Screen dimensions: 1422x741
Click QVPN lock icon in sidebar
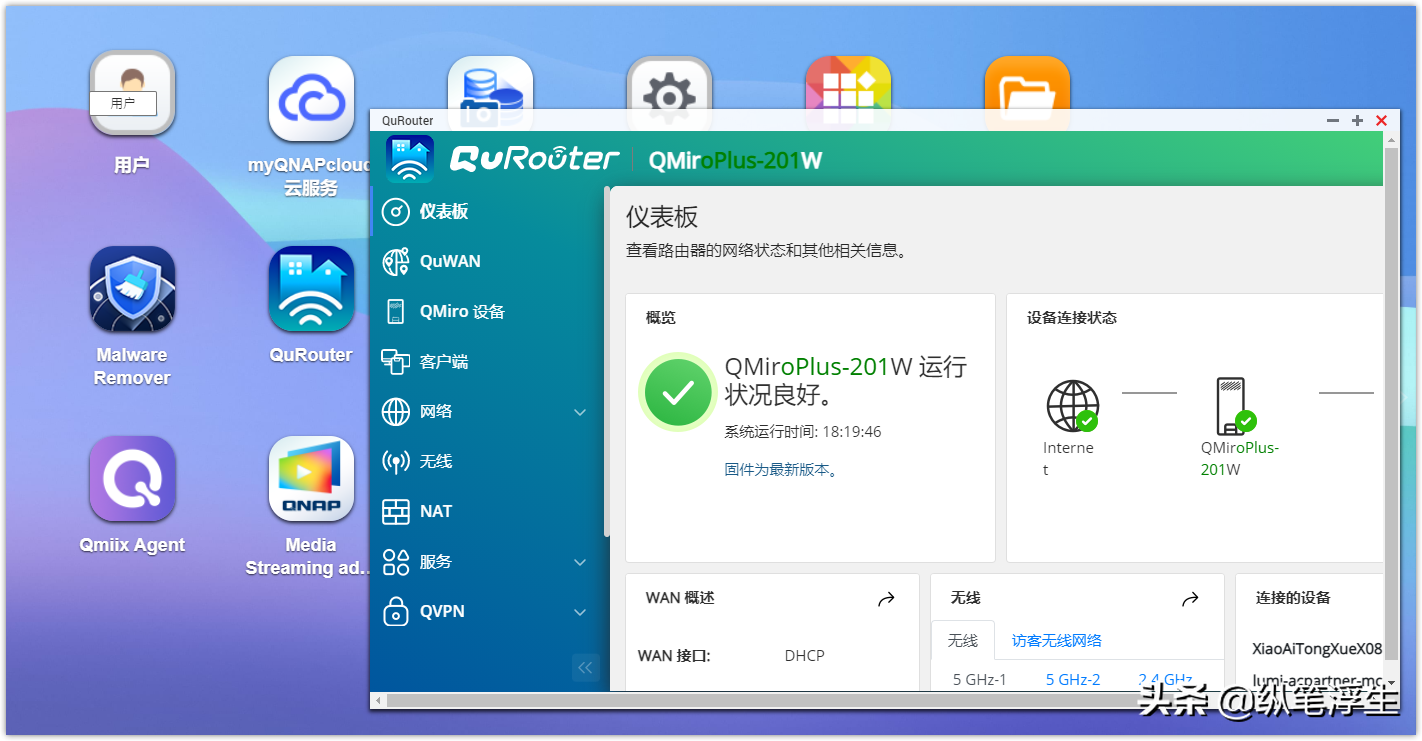(396, 612)
